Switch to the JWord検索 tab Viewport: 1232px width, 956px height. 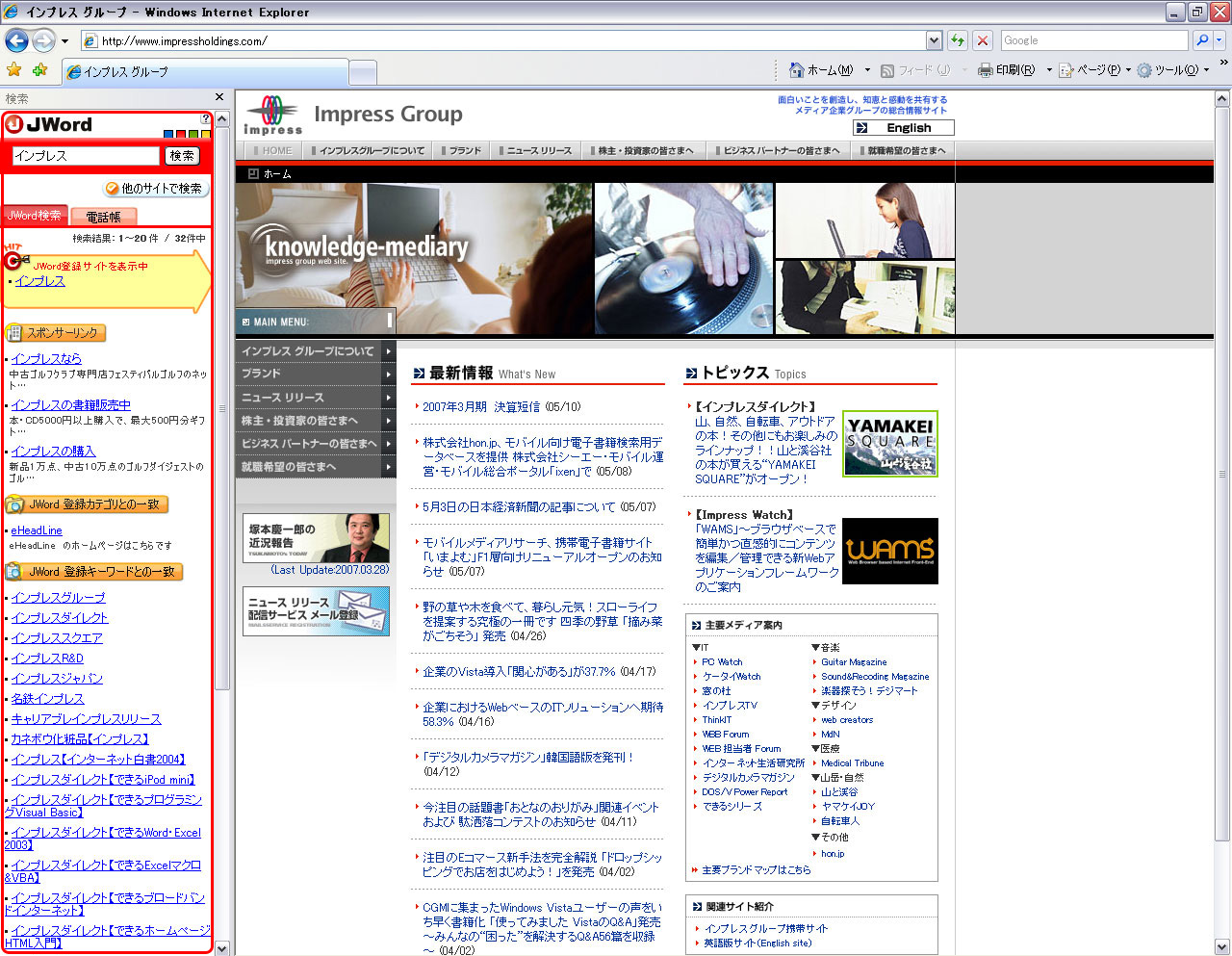[35, 216]
